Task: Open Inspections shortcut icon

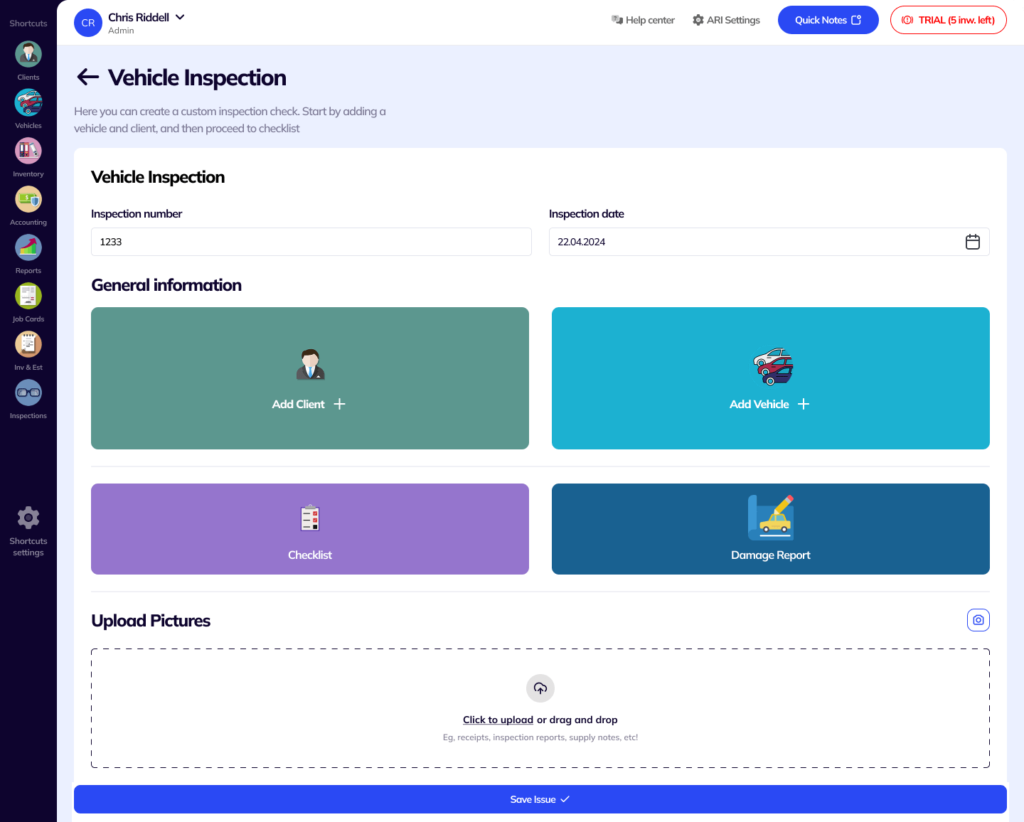Action: tap(28, 392)
